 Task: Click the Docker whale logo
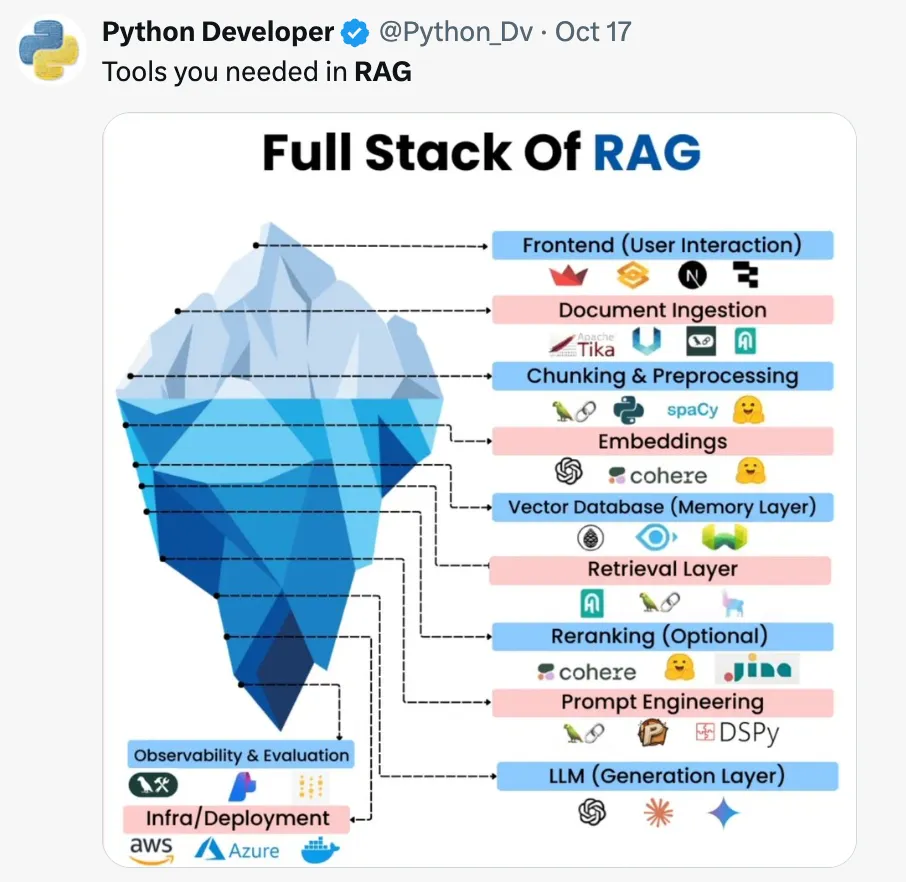(321, 850)
